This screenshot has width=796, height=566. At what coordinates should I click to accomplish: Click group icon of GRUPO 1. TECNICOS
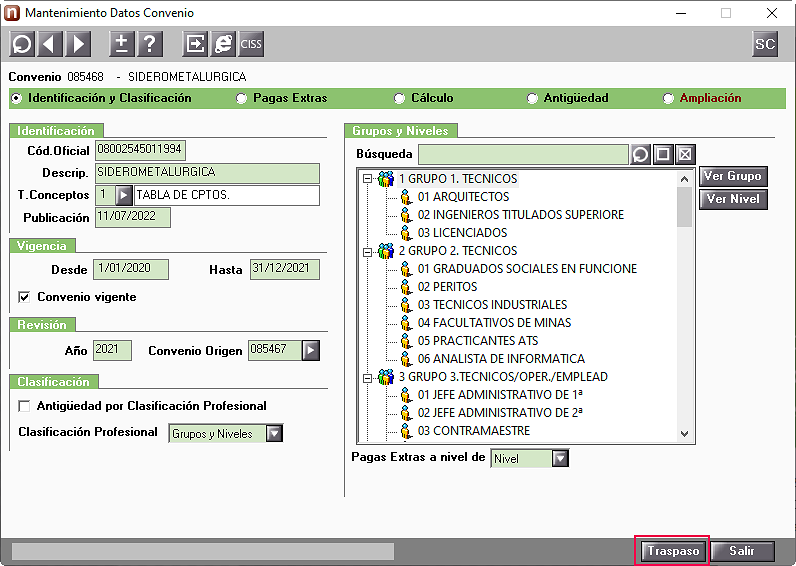[386, 179]
